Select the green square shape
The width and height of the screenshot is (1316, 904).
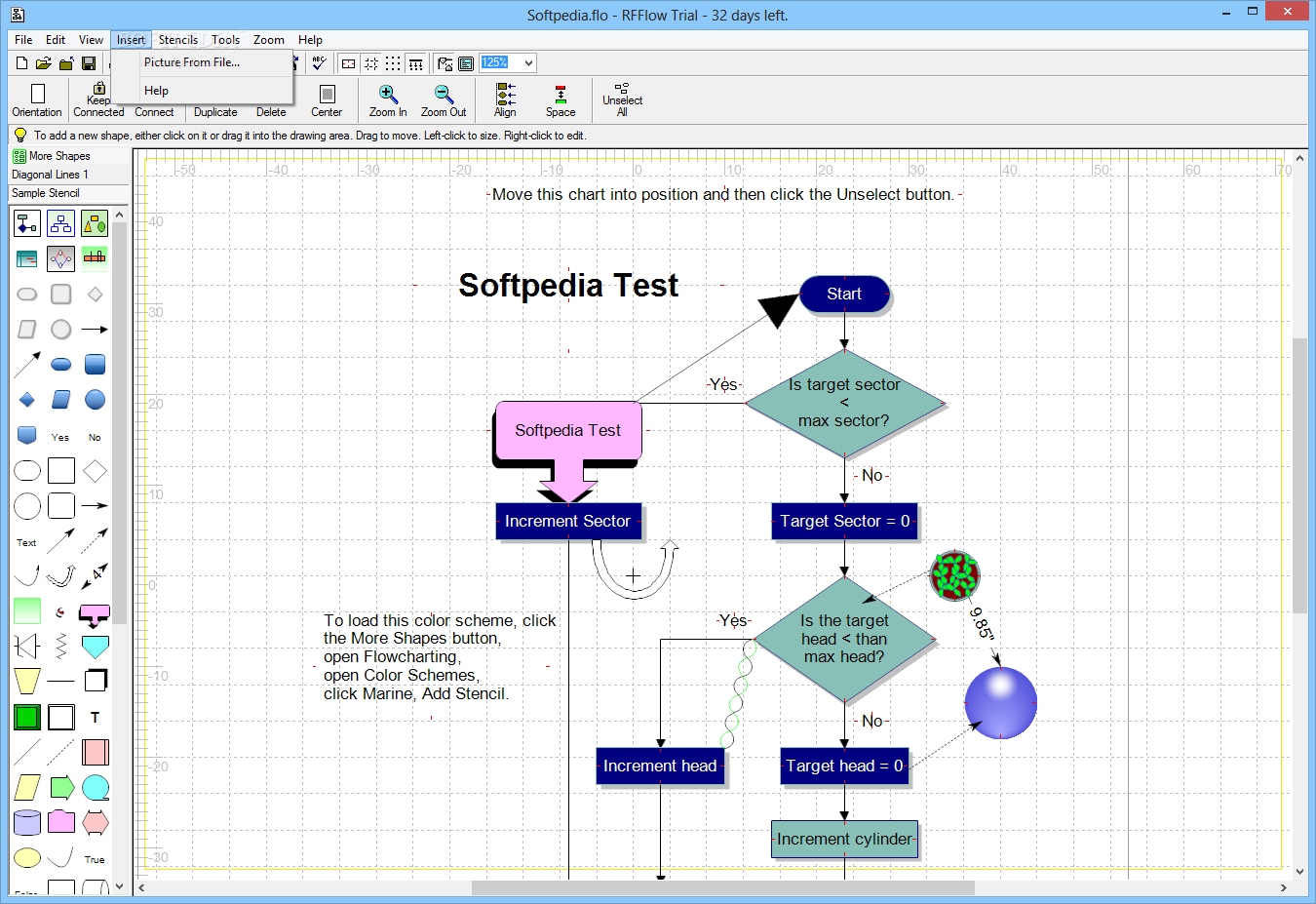27,717
